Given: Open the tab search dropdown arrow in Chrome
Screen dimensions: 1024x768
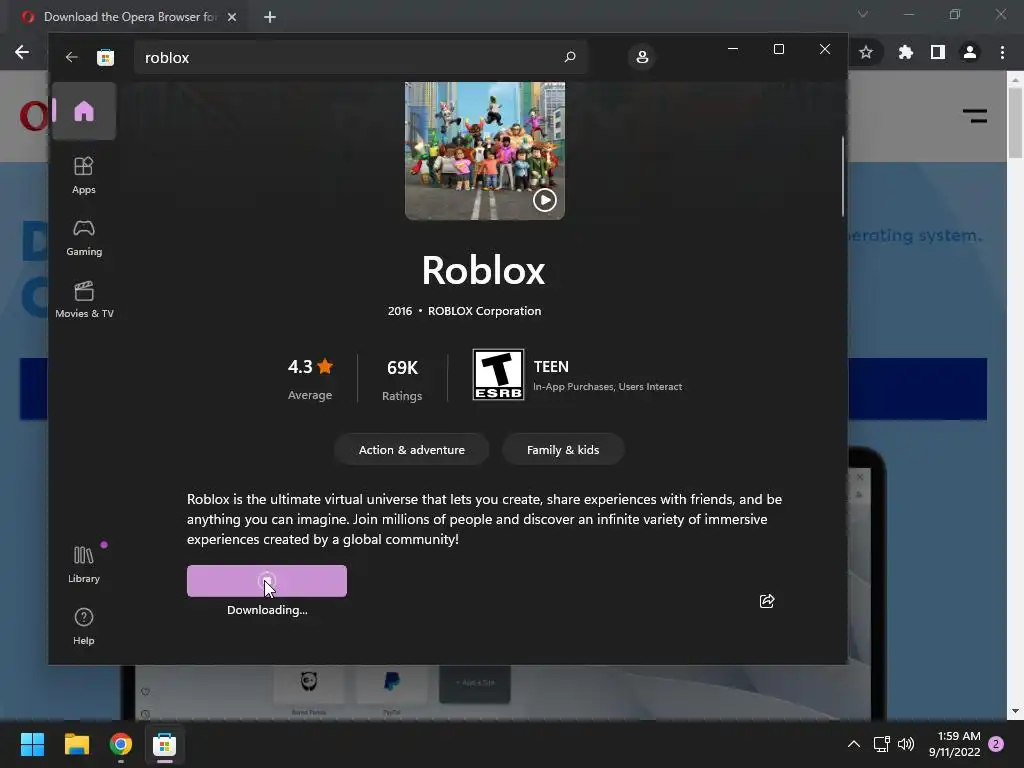Looking at the screenshot, I should (x=863, y=14).
